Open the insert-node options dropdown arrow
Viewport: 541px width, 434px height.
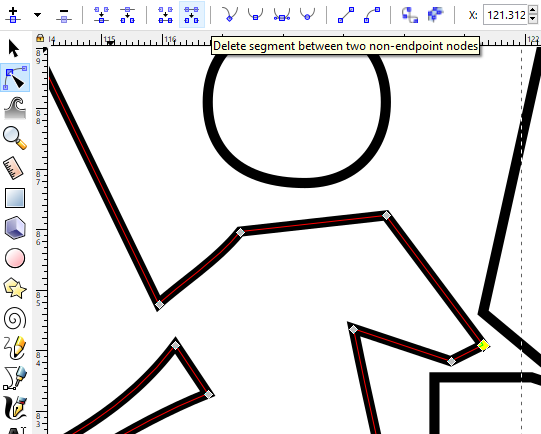[x=37, y=15]
